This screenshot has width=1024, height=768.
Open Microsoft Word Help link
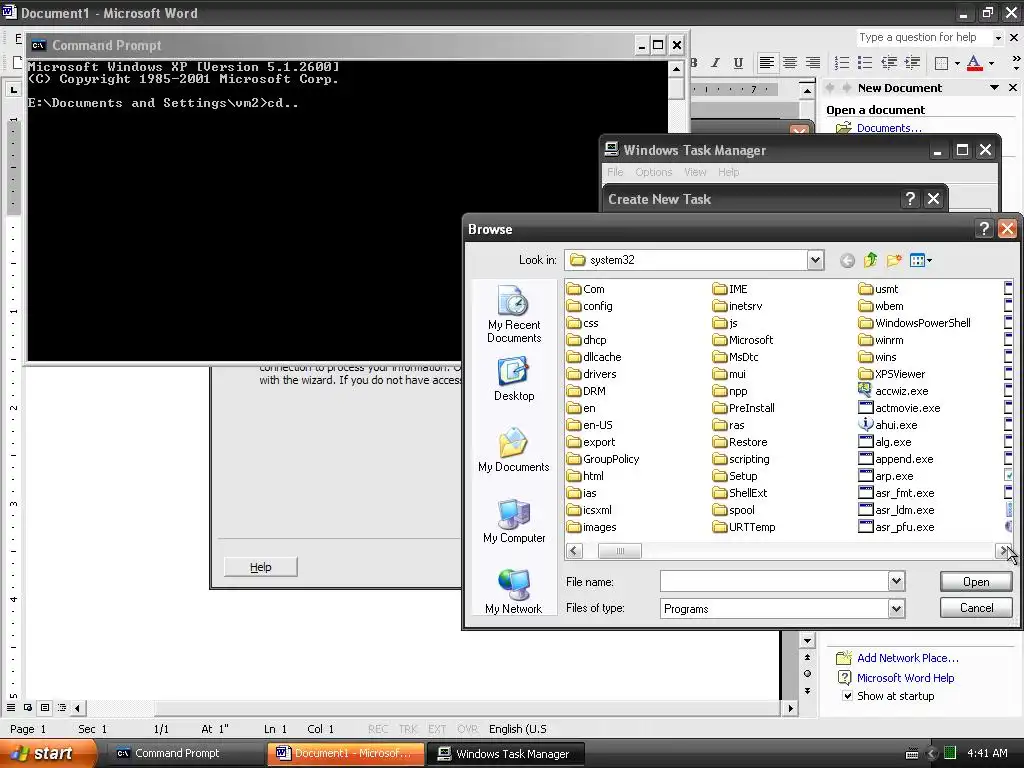(x=905, y=678)
